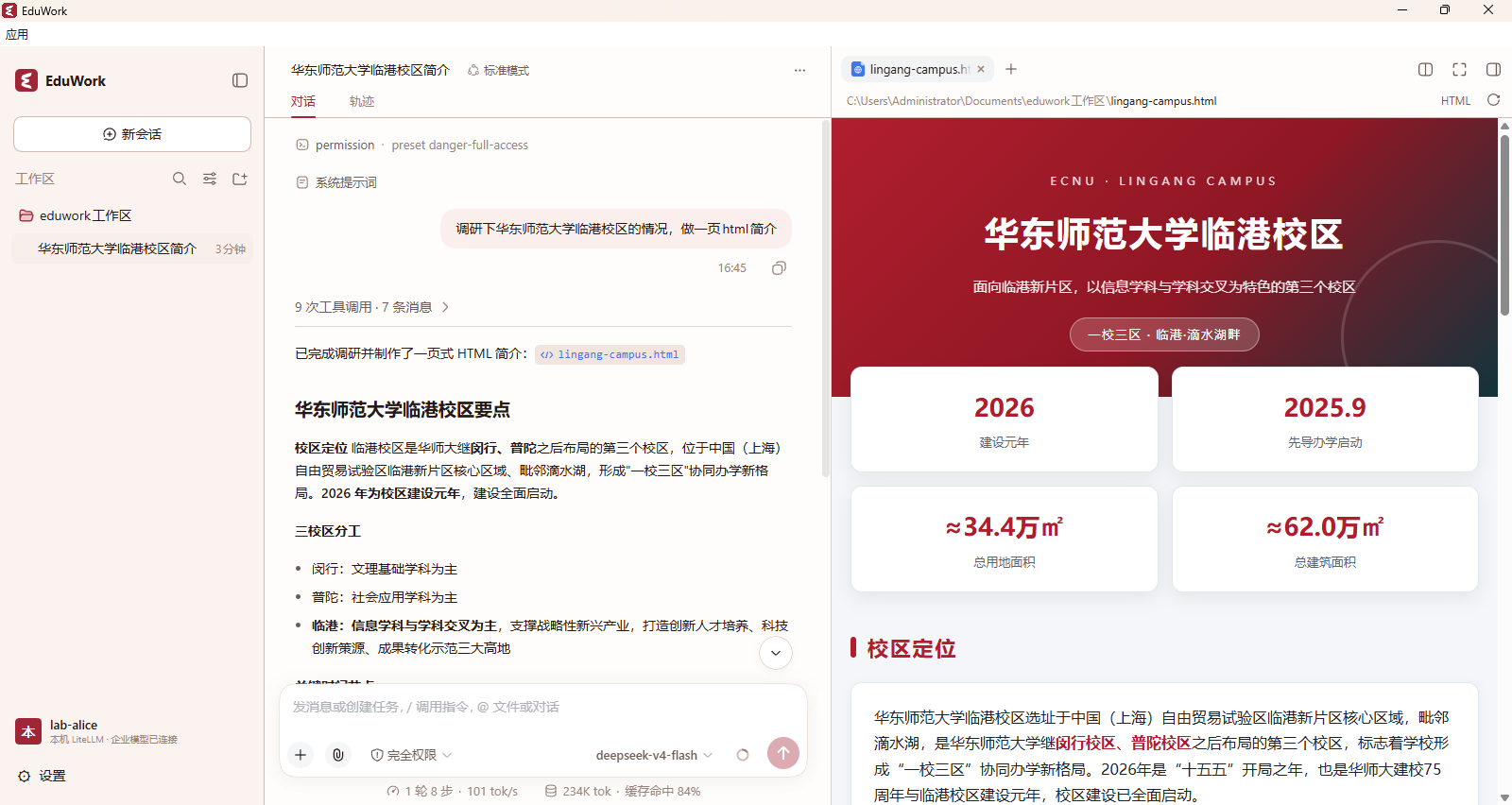
Task: Search the workspace list
Action: click(180, 179)
